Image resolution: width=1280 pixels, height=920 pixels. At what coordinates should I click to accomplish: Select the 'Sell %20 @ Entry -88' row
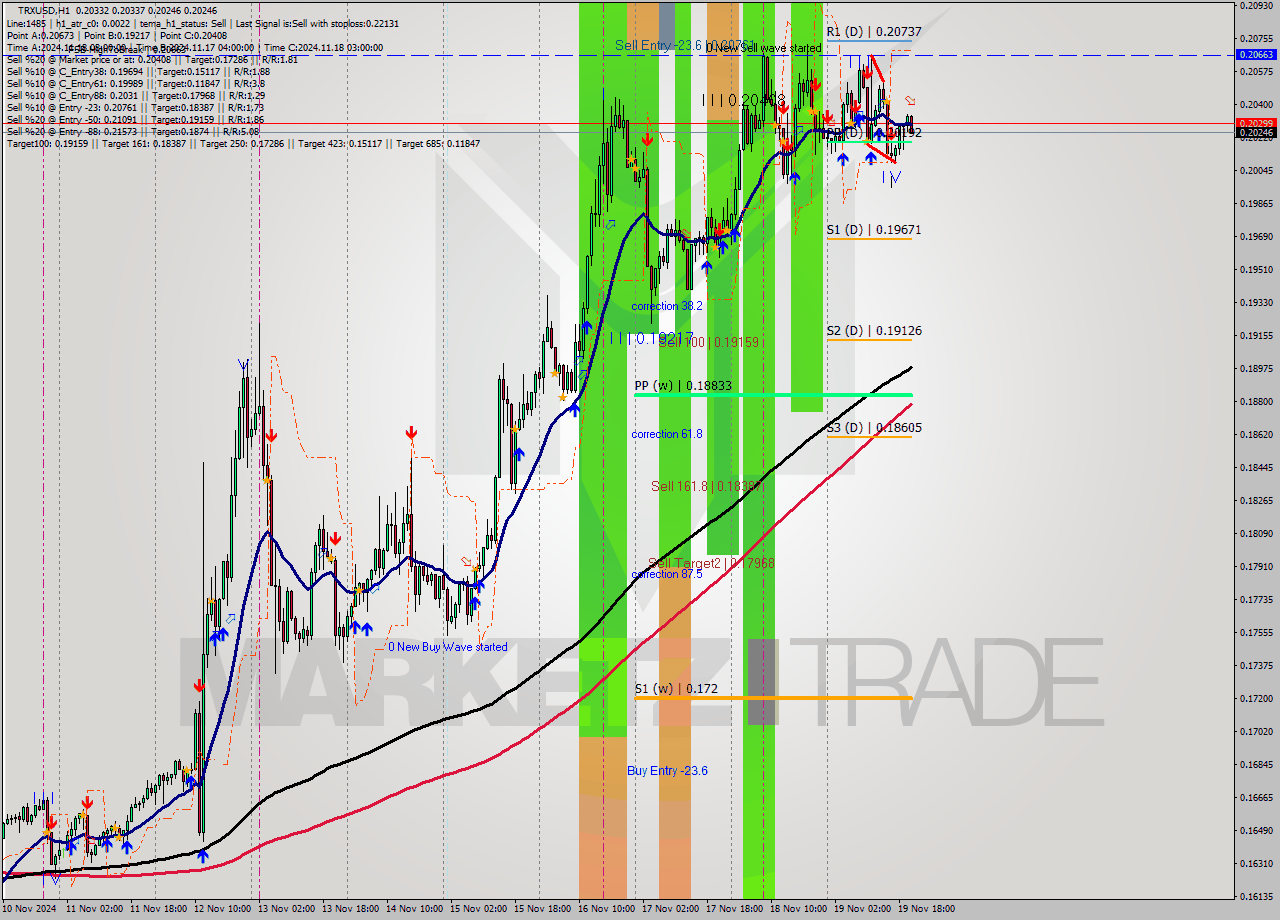point(133,131)
